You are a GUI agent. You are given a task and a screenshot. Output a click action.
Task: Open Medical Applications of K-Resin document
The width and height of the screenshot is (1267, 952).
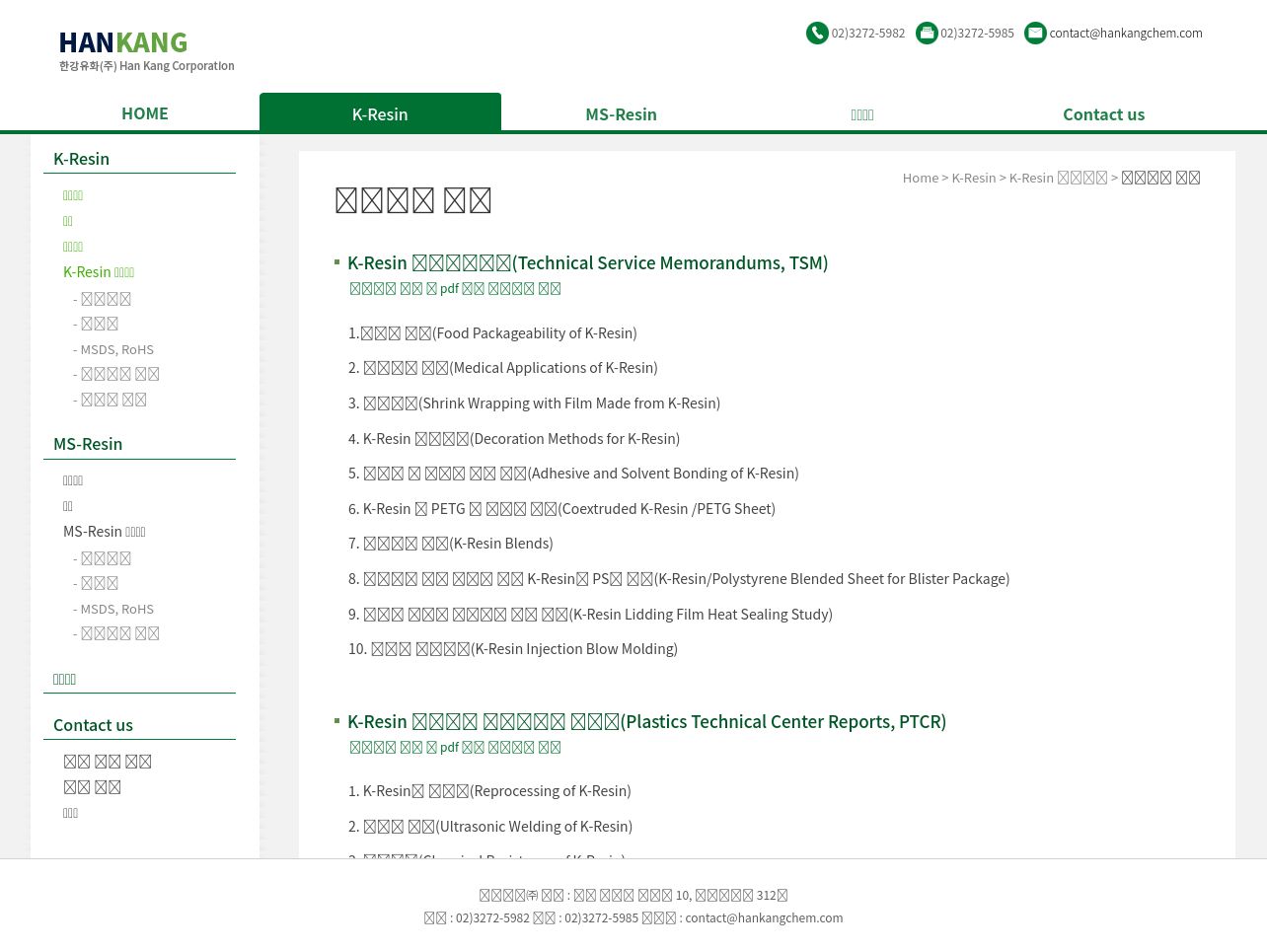click(x=503, y=368)
